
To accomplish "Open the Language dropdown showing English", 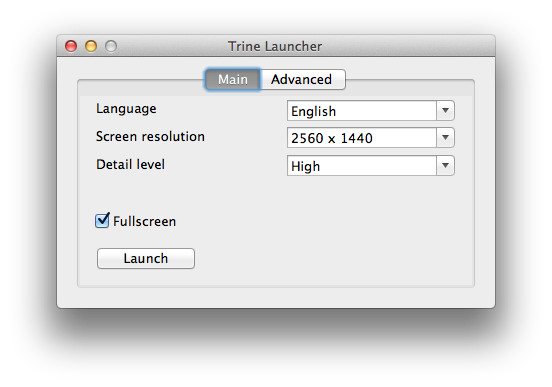I will (x=371, y=111).
